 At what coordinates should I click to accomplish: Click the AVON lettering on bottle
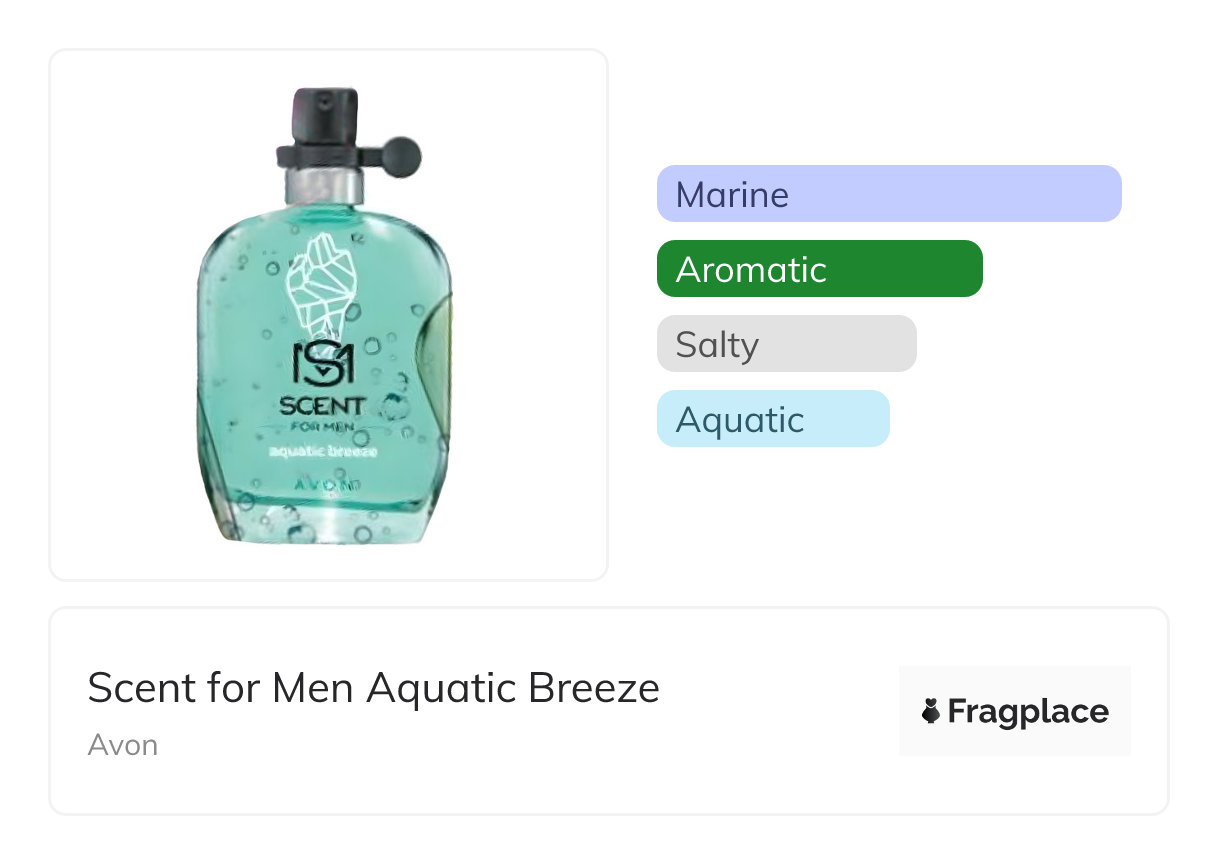324,484
